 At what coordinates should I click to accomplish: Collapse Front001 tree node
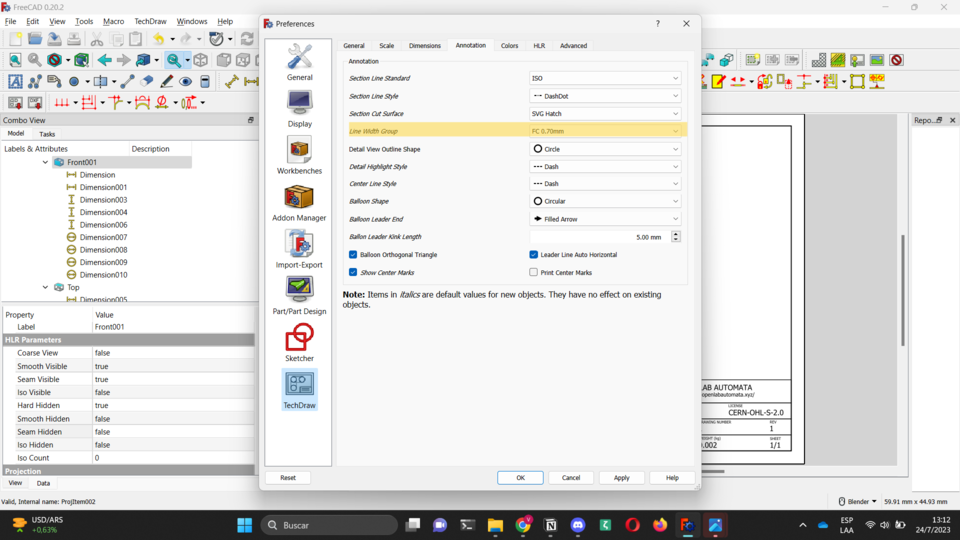45,162
